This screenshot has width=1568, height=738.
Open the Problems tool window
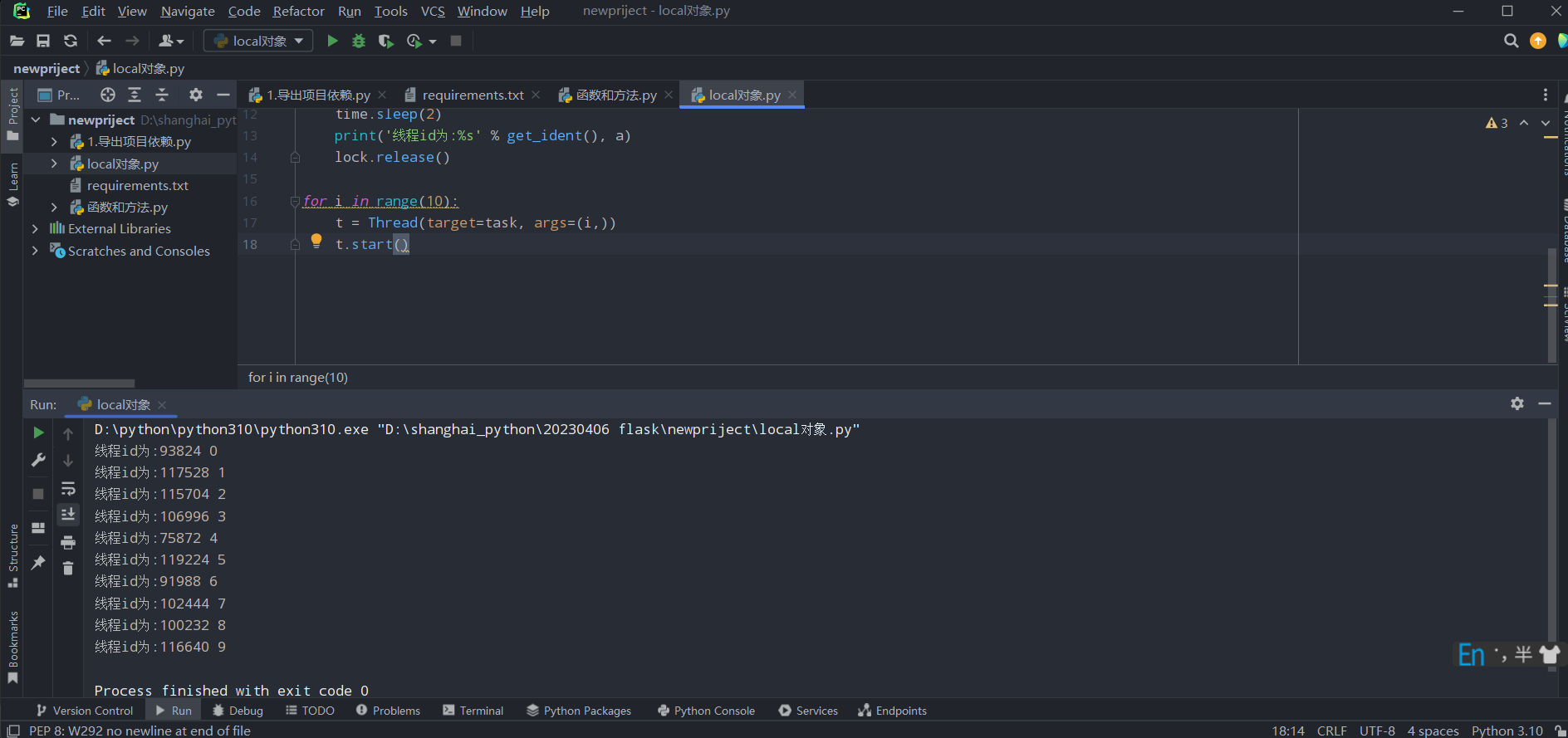[388, 711]
